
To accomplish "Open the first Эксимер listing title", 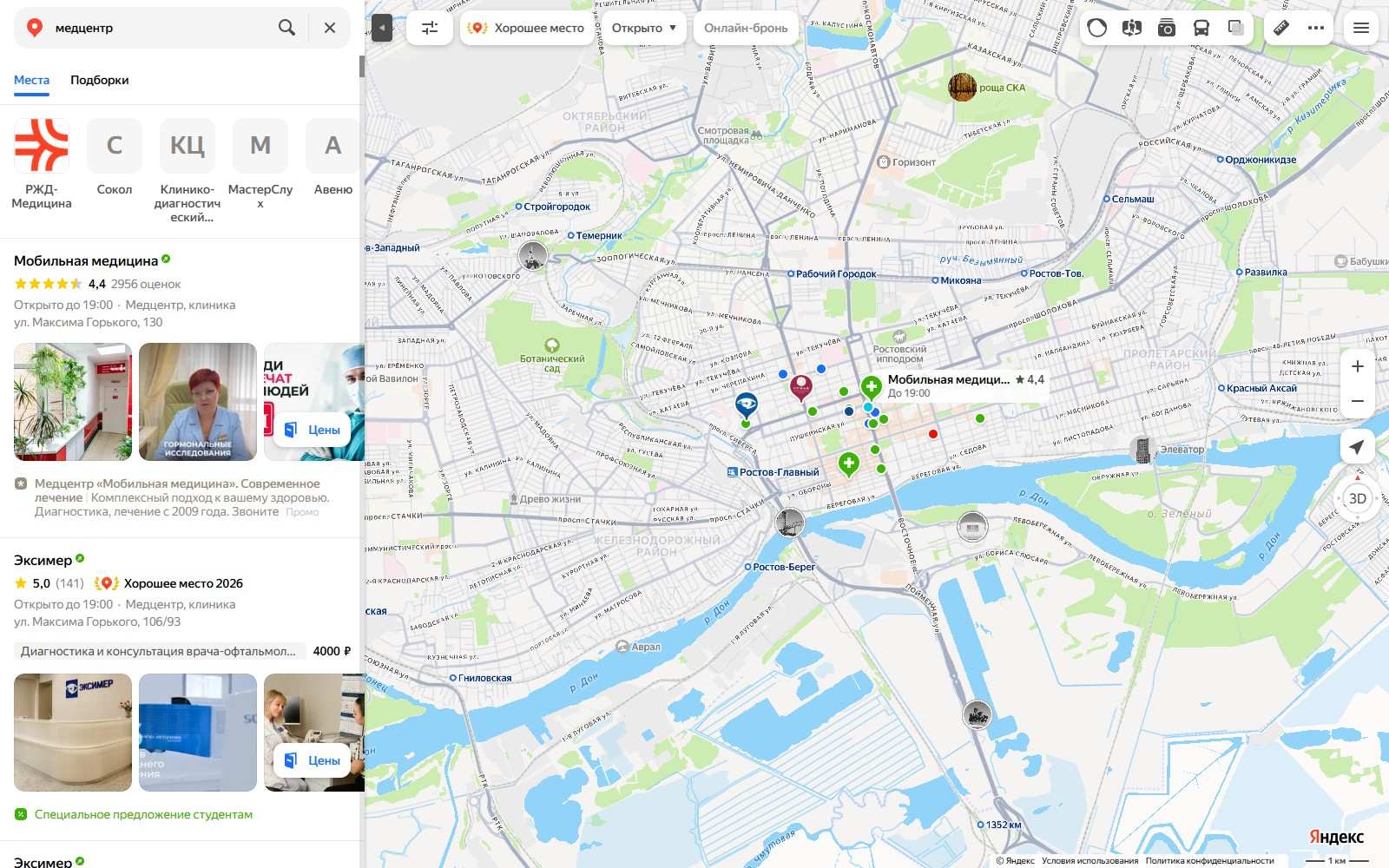I will click(x=43, y=560).
